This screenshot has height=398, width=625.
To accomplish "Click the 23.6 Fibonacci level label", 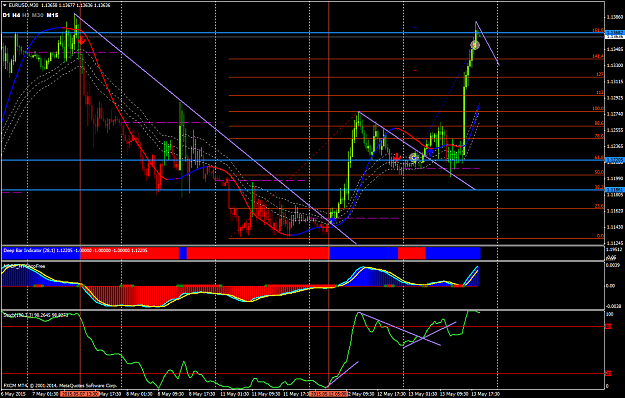I will click(x=599, y=206).
